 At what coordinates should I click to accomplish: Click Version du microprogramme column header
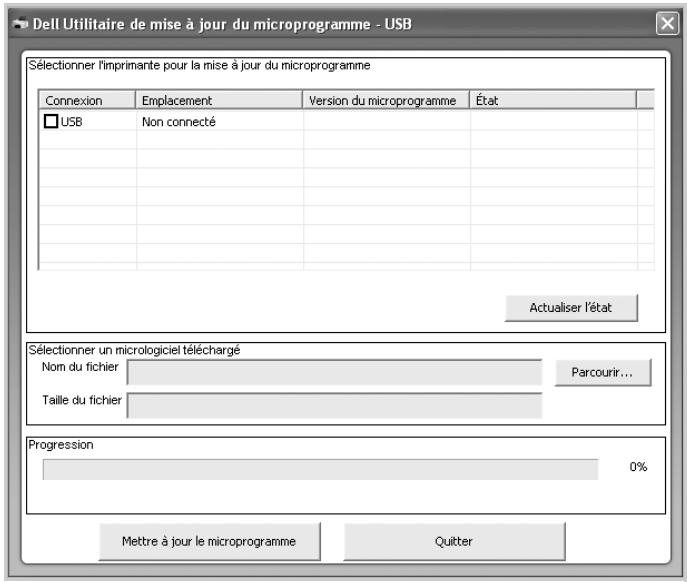pos(386,100)
